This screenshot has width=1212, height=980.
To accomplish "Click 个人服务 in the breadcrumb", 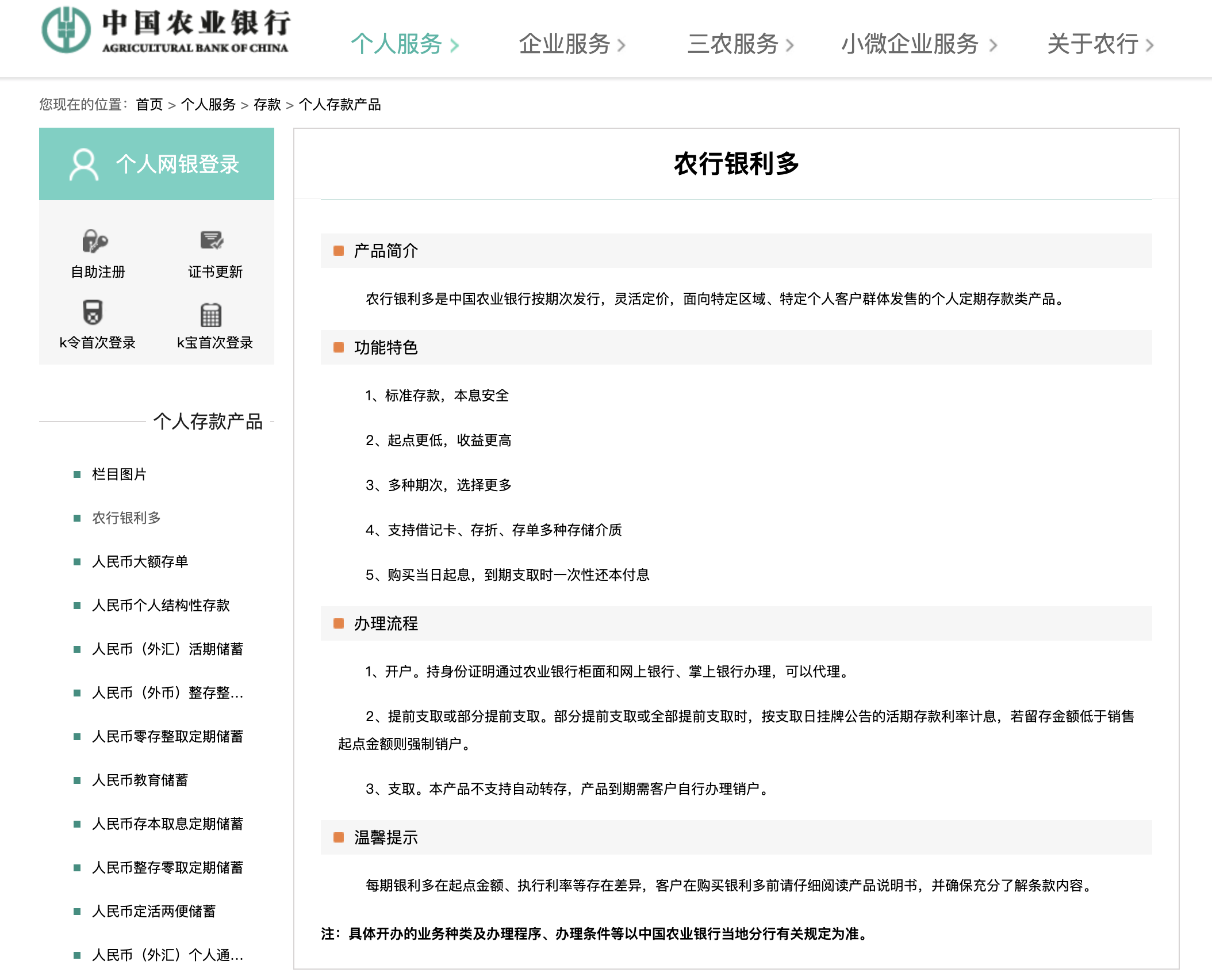I will (208, 105).
